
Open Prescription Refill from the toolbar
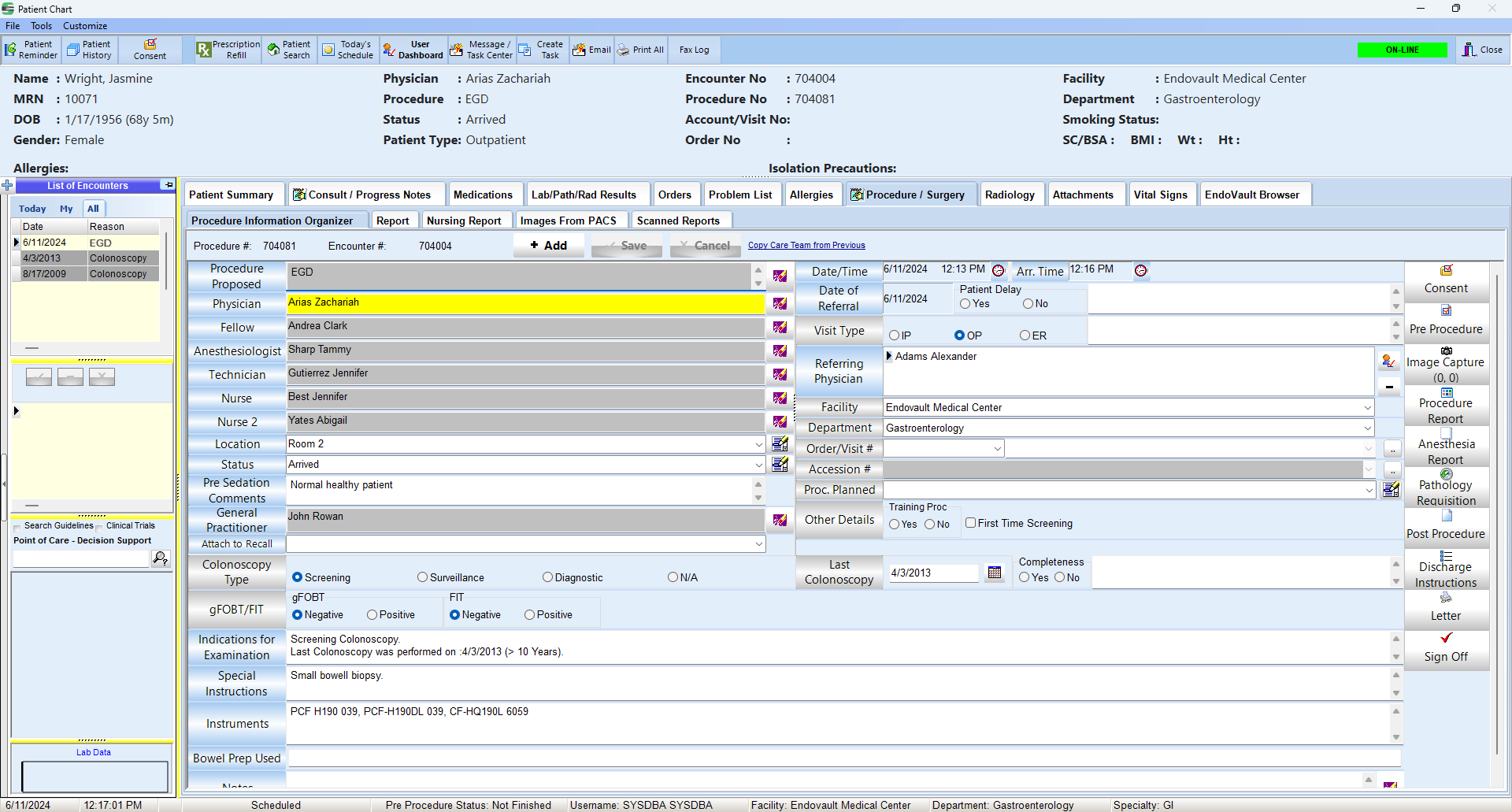[228, 50]
